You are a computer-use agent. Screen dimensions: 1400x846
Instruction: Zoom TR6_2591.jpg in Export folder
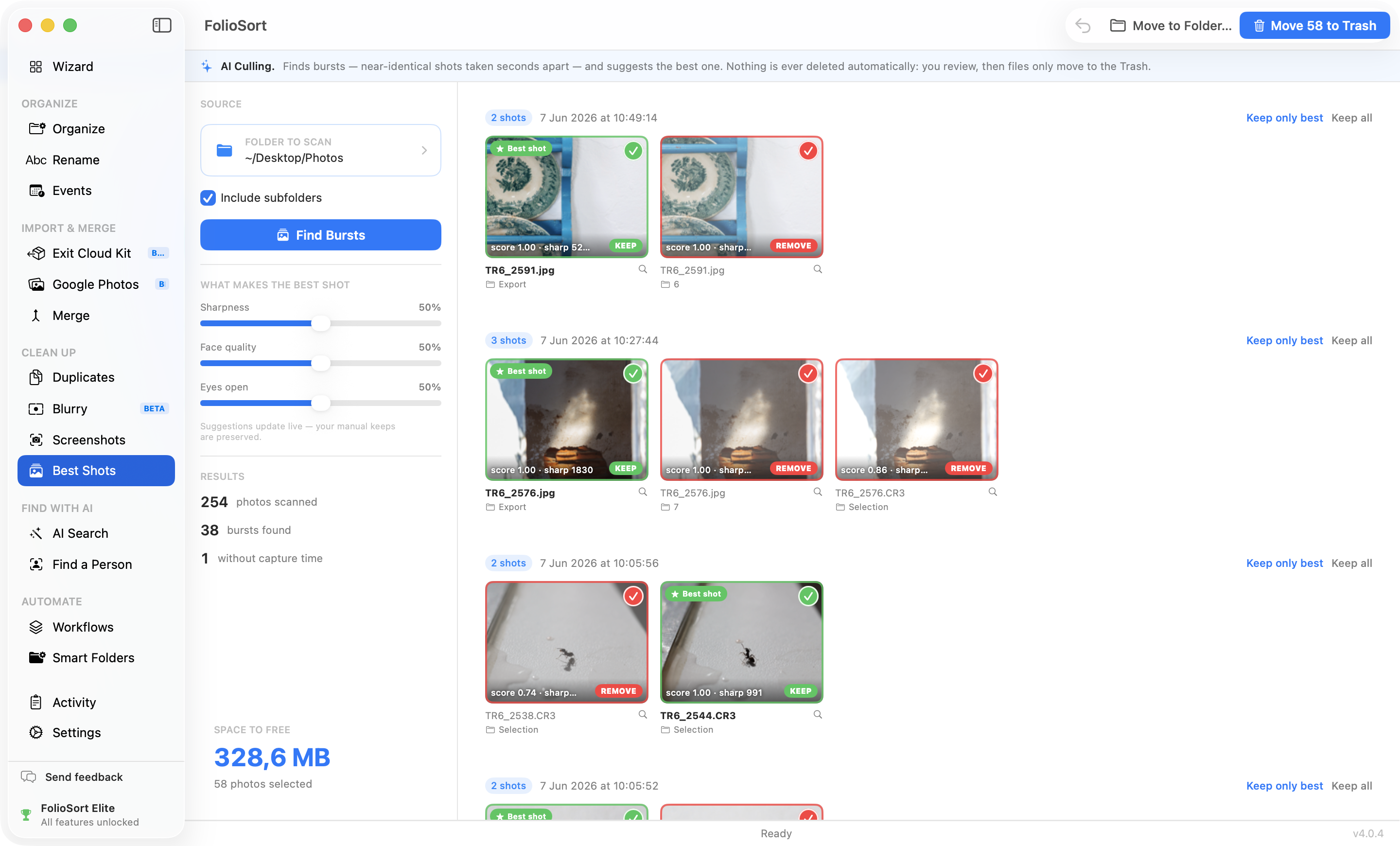643,269
